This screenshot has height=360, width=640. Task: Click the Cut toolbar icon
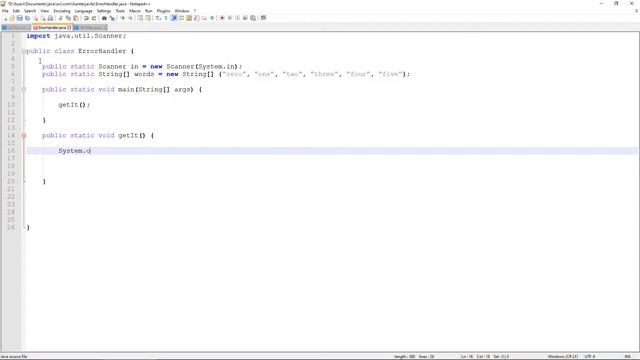point(60,18)
